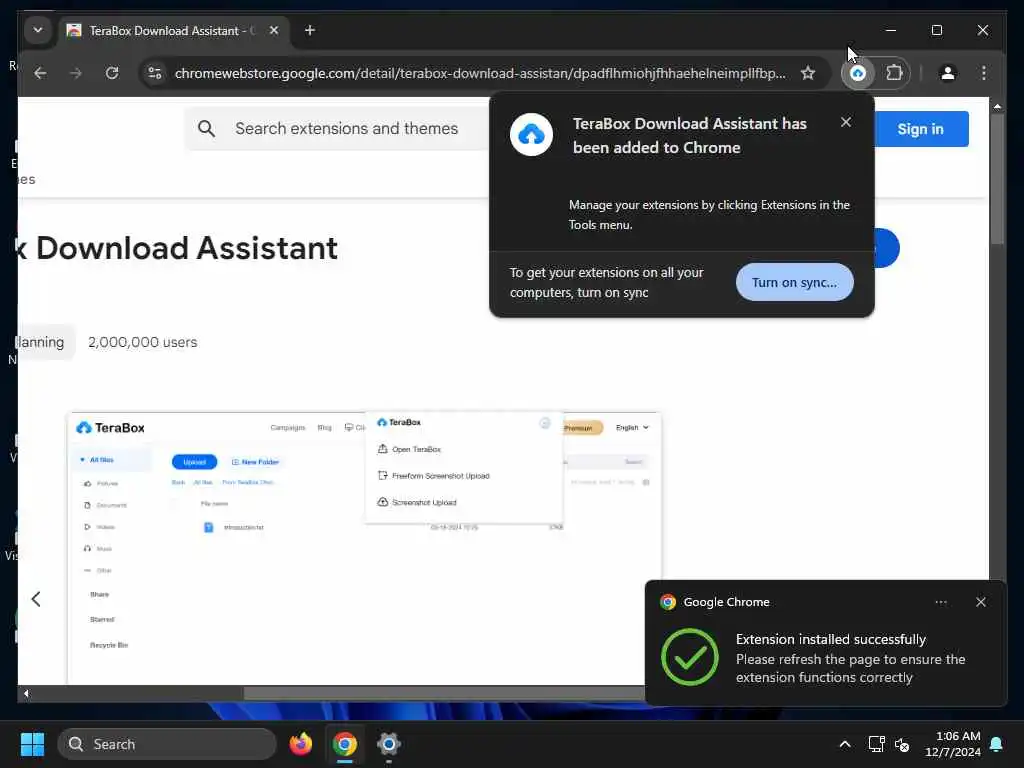Open a new tab with plus button
This screenshot has height=768, width=1024.
point(310,30)
